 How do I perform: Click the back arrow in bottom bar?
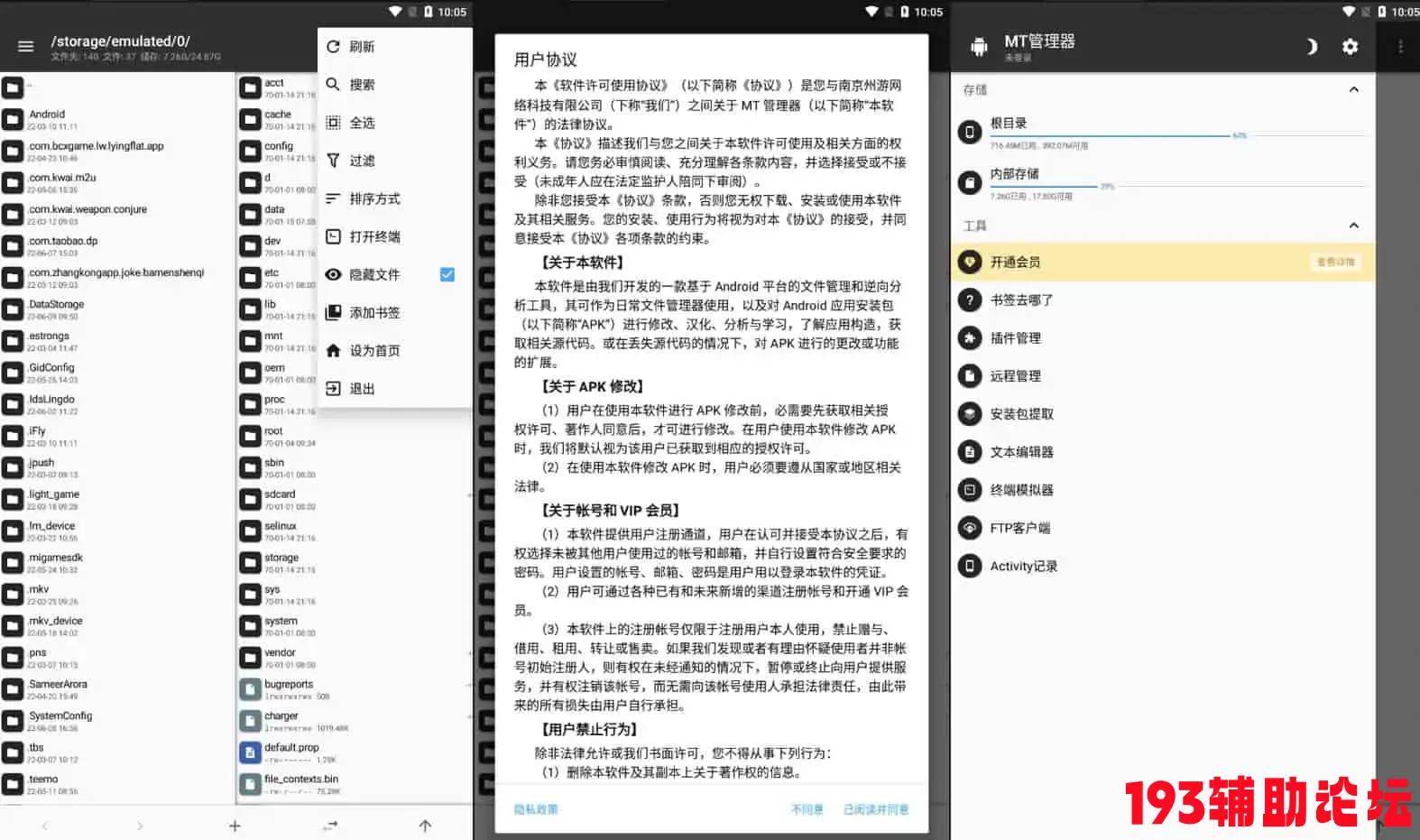pos(44,826)
